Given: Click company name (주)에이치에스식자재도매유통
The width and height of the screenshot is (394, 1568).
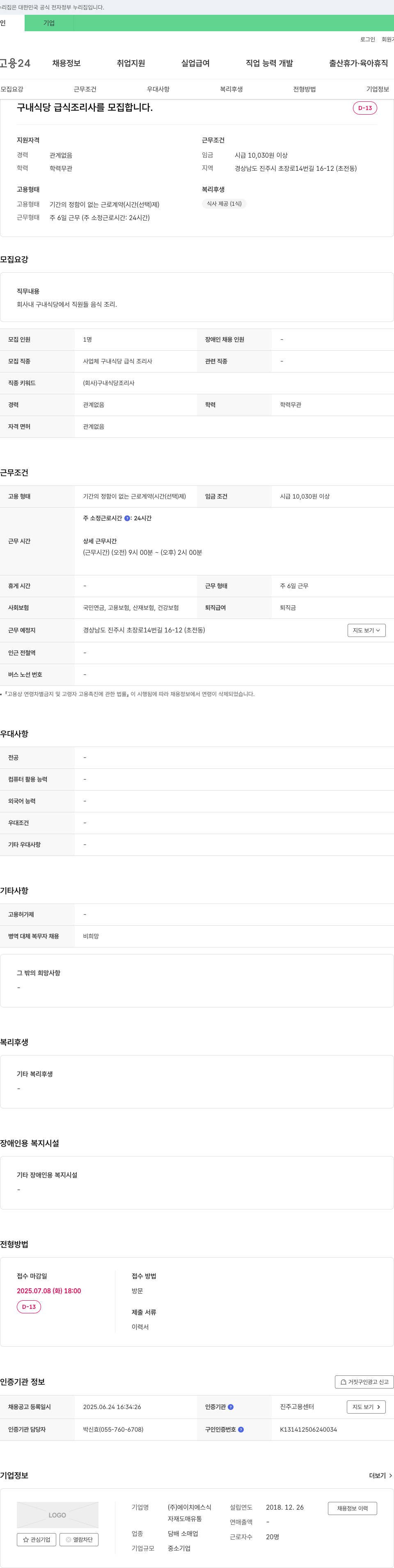Looking at the screenshot, I should click(x=190, y=1513).
